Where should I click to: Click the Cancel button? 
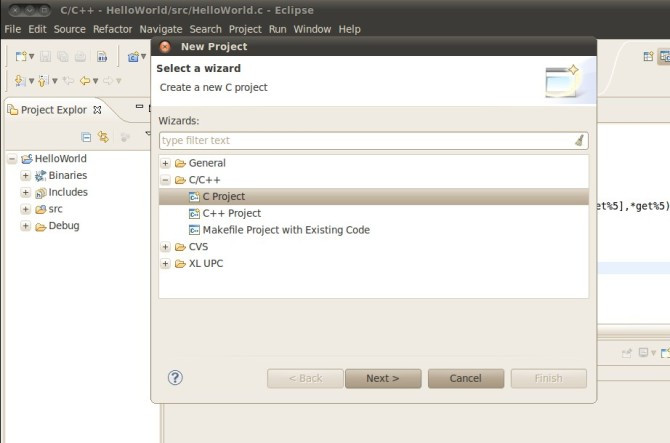click(x=466, y=378)
